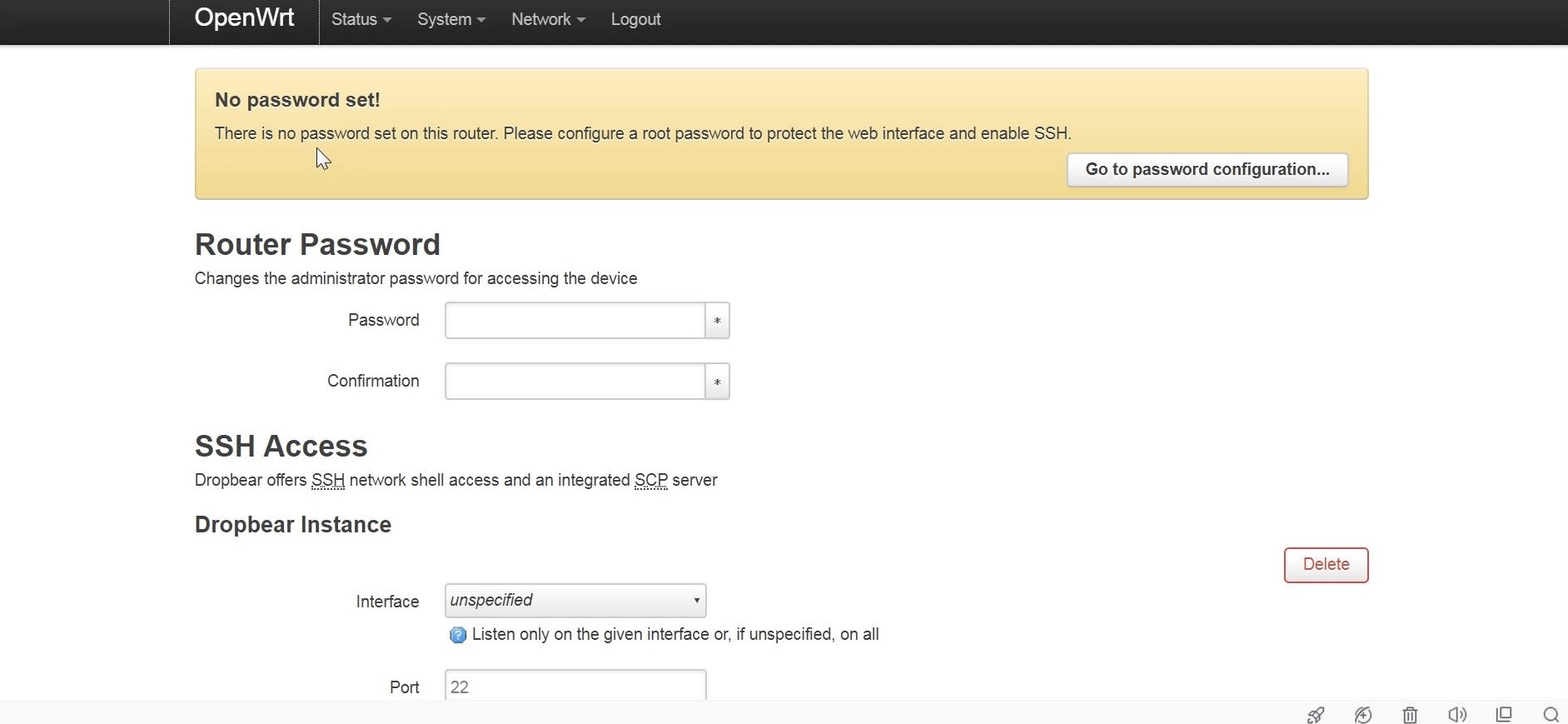Focus the Password input field
The image size is (1568, 724).
(x=575, y=321)
